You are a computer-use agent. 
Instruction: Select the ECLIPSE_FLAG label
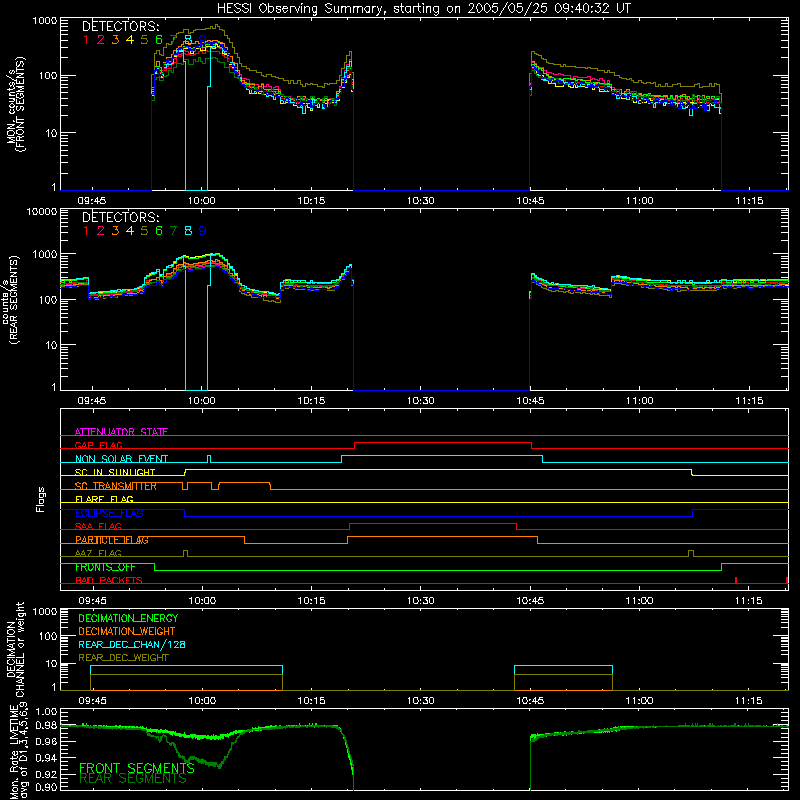point(109,513)
